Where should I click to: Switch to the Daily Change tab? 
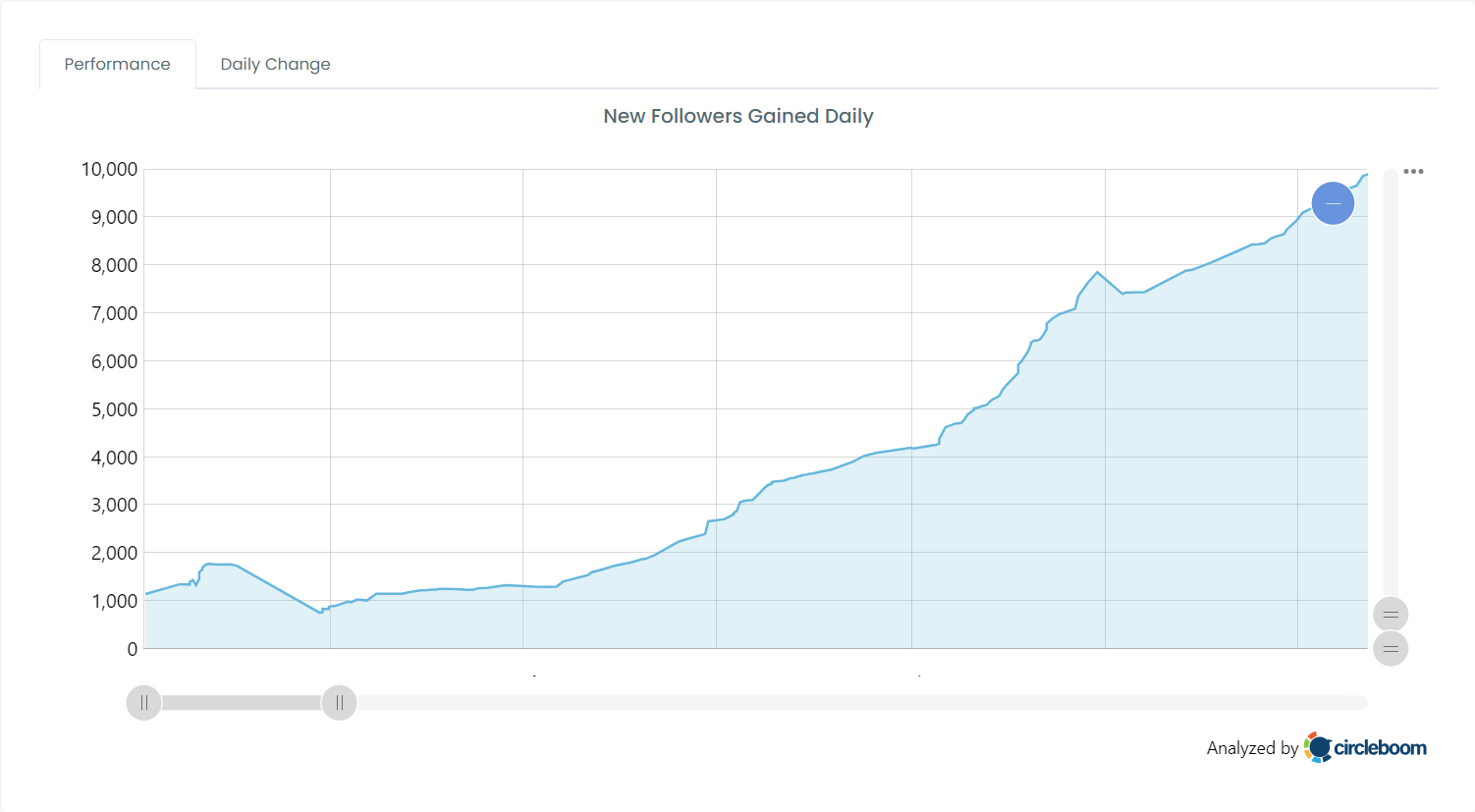pyautogui.click(x=275, y=63)
